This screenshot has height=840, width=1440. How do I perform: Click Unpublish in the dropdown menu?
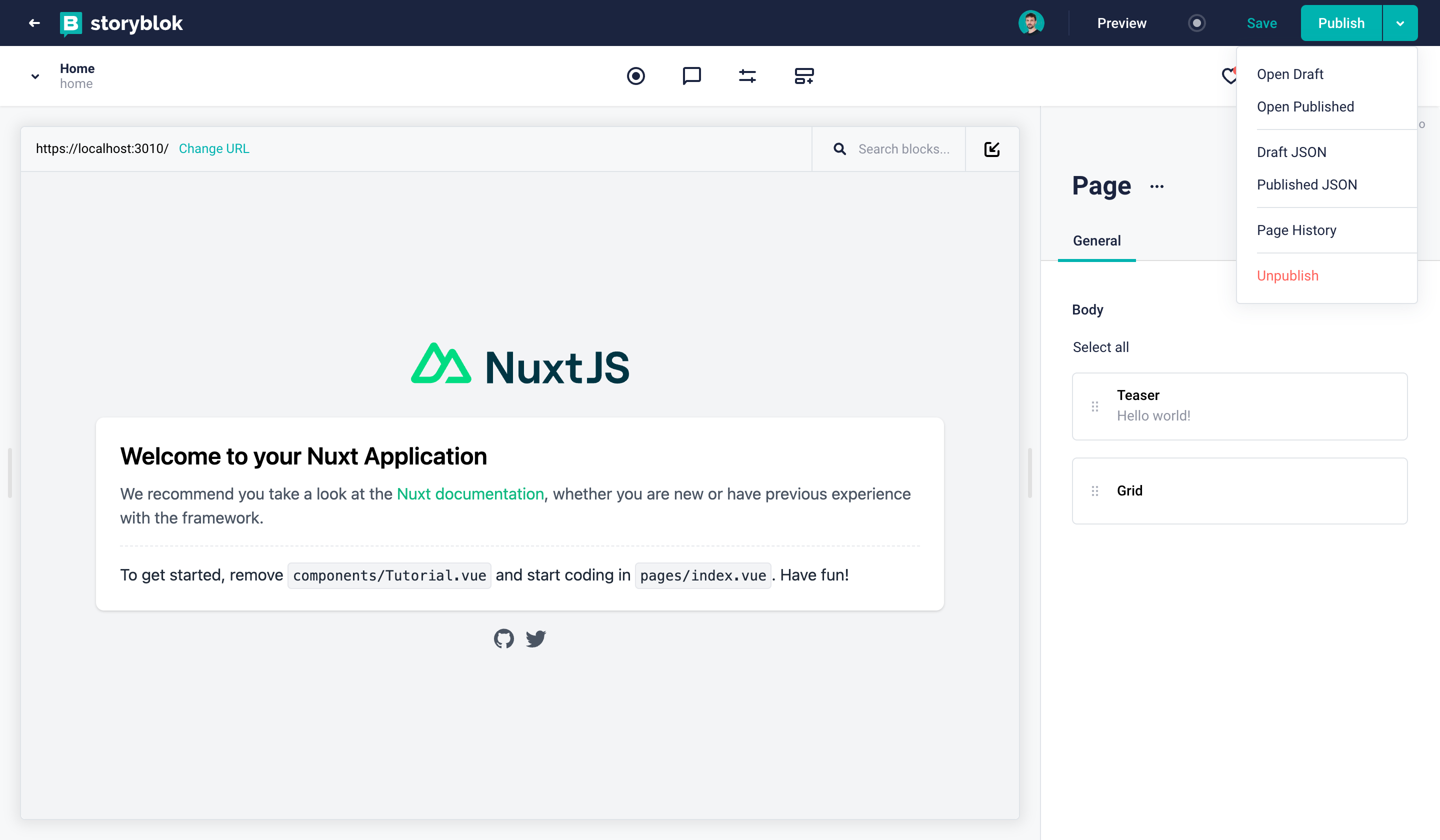pyautogui.click(x=1287, y=275)
